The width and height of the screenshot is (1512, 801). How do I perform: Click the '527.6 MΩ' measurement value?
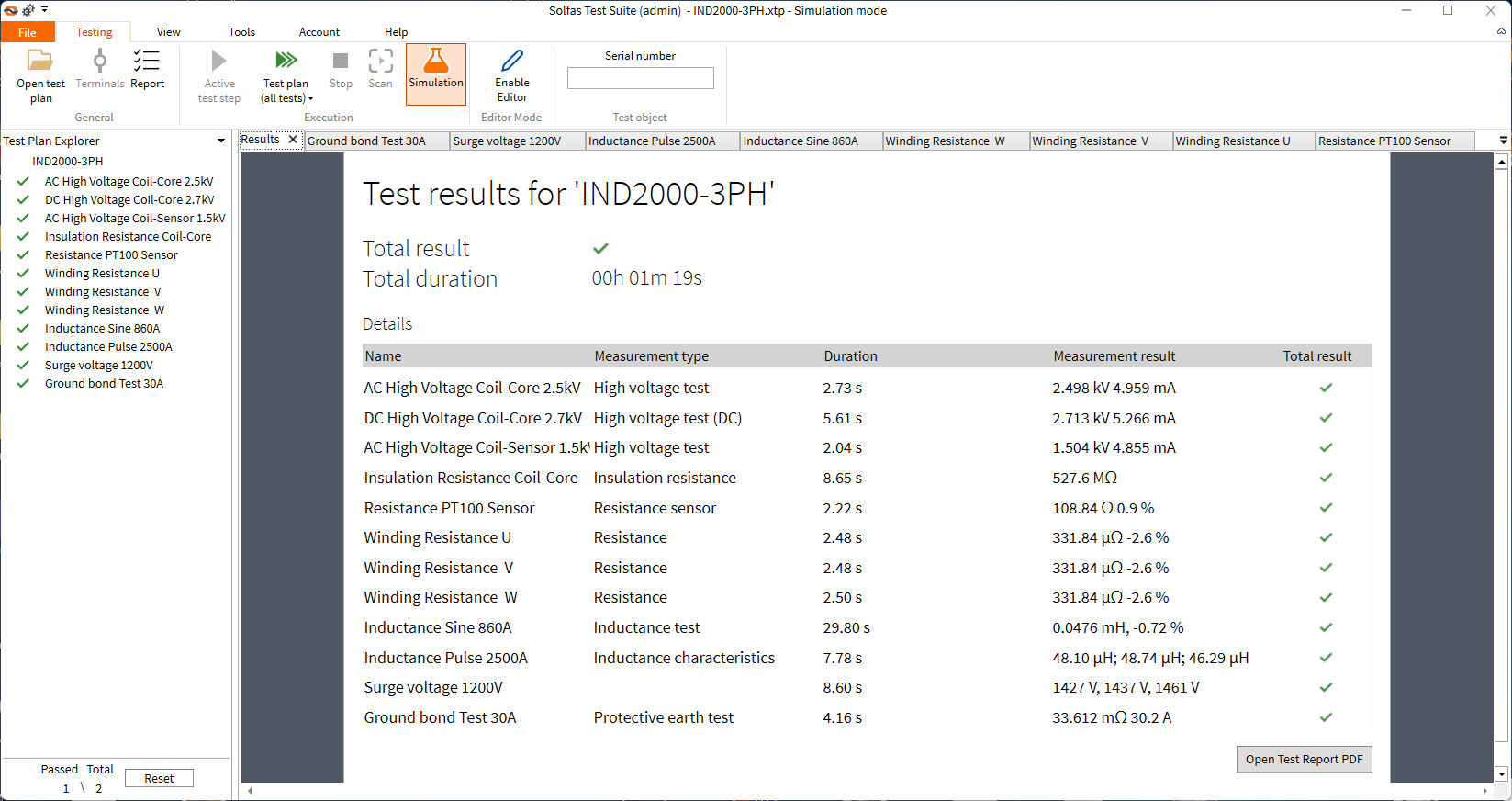(1084, 478)
